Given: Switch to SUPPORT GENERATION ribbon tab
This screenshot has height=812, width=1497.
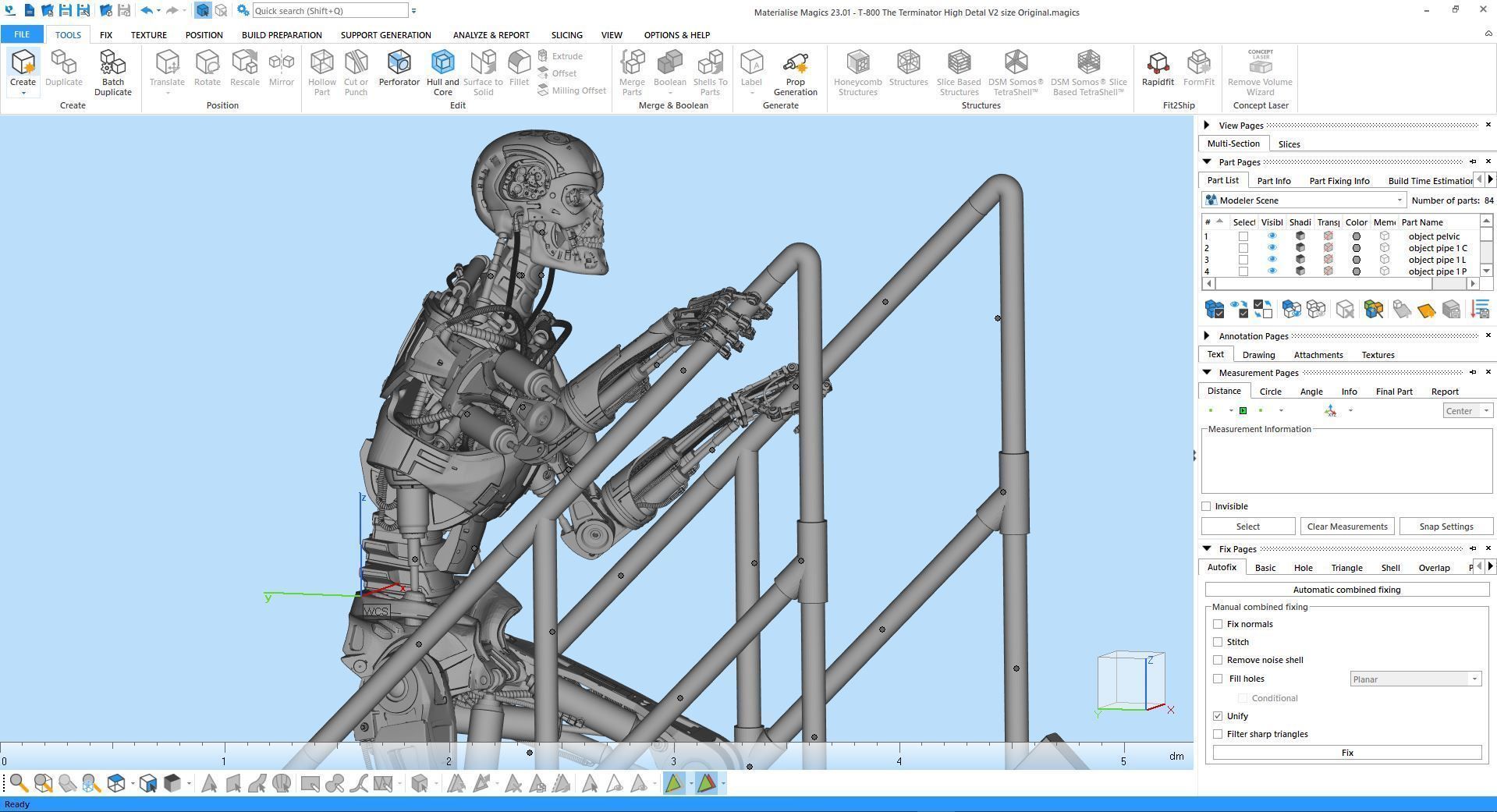Looking at the screenshot, I should tap(385, 35).
